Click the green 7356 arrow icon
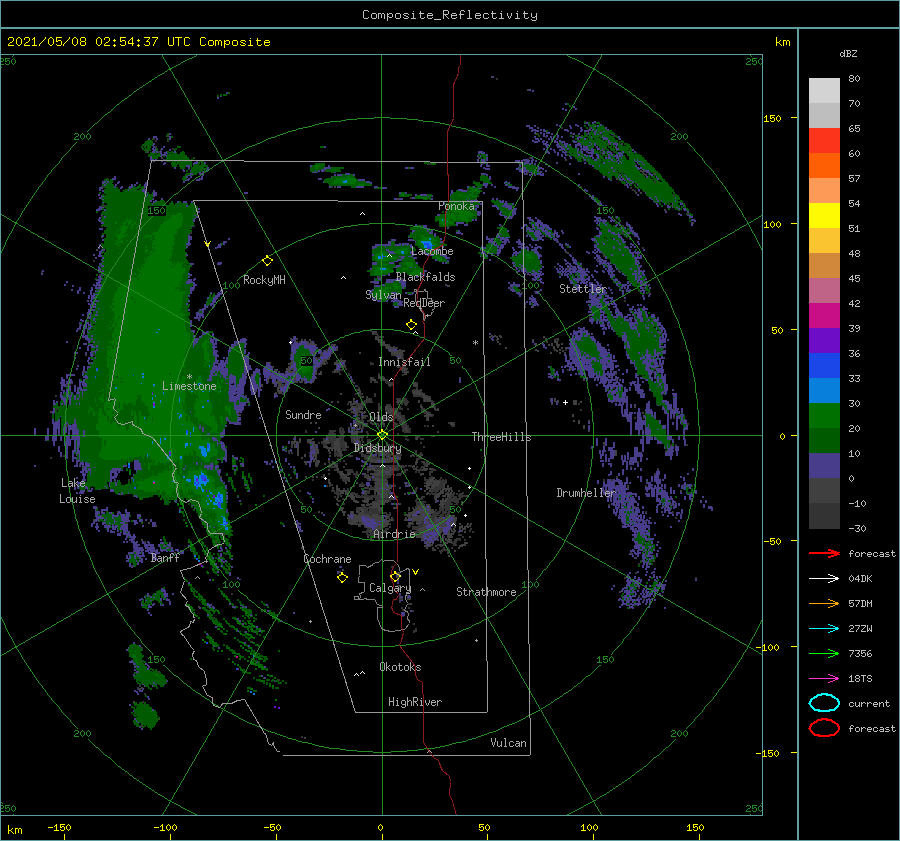Viewport: 900px width, 841px height. click(x=824, y=653)
